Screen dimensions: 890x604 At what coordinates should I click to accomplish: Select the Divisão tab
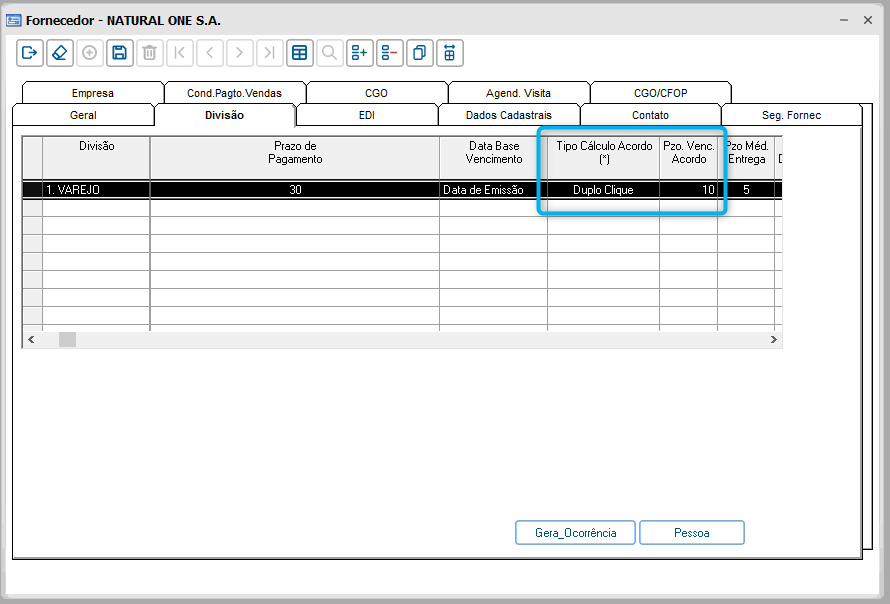tap(225, 115)
